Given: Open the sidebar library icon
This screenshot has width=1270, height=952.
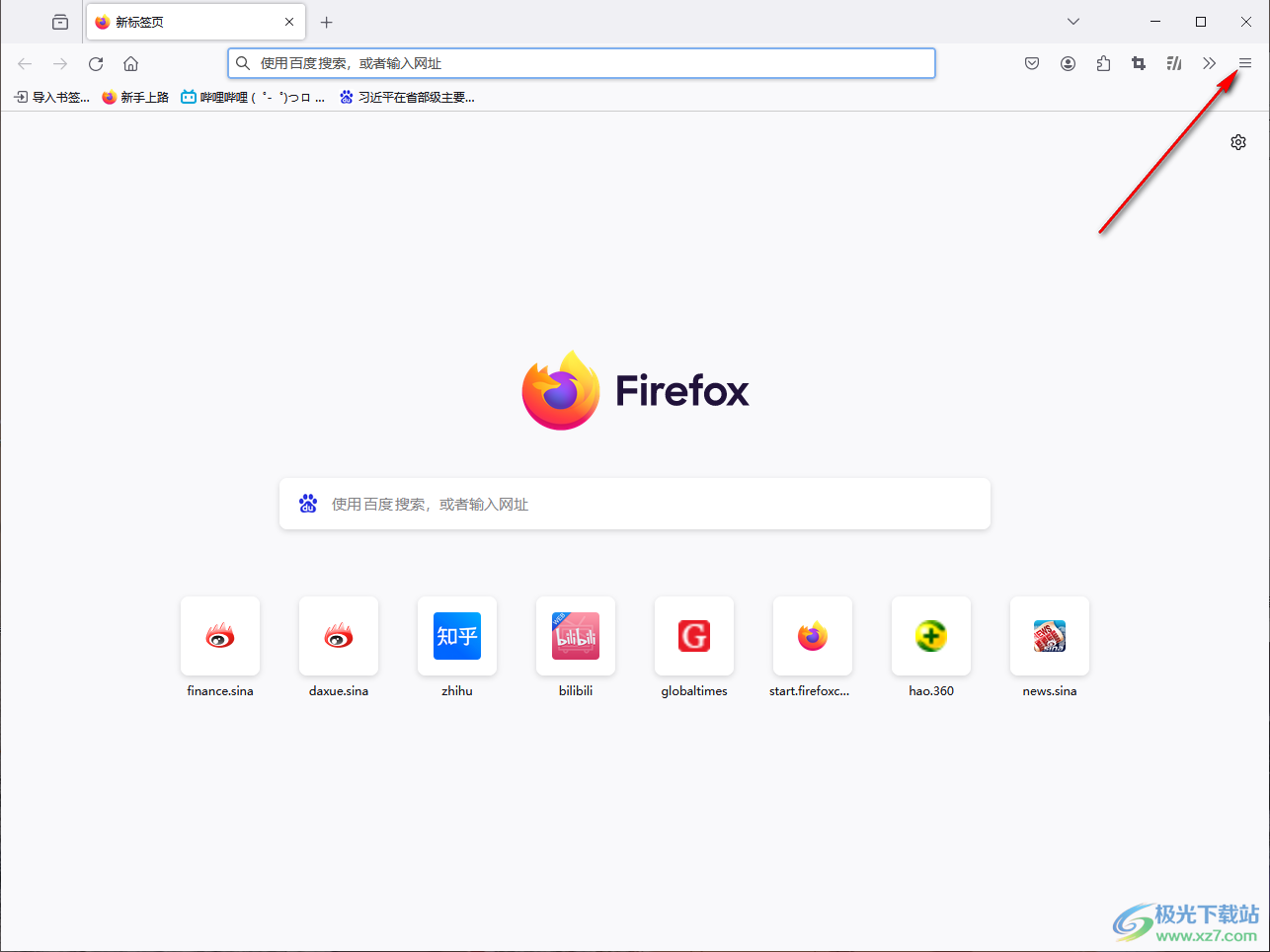Looking at the screenshot, I should (1174, 63).
